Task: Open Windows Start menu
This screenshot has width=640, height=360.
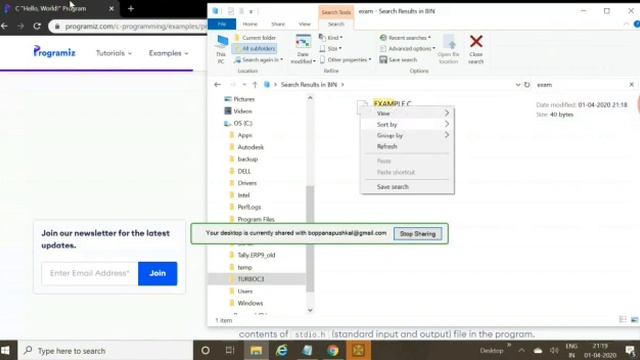Action: (x=6, y=351)
